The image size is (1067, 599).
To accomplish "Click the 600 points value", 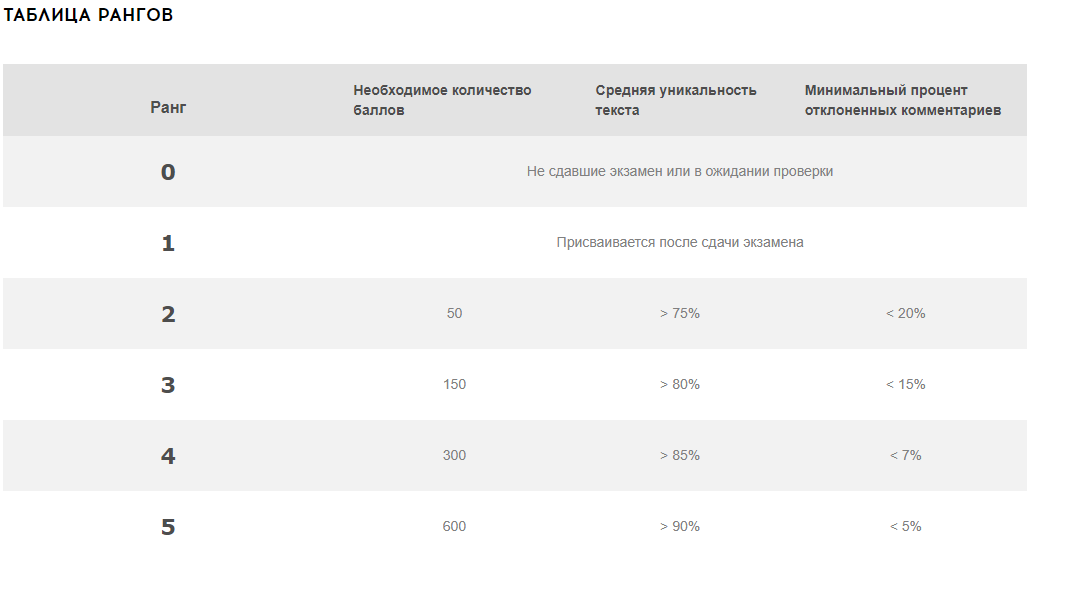I will pos(455,526).
